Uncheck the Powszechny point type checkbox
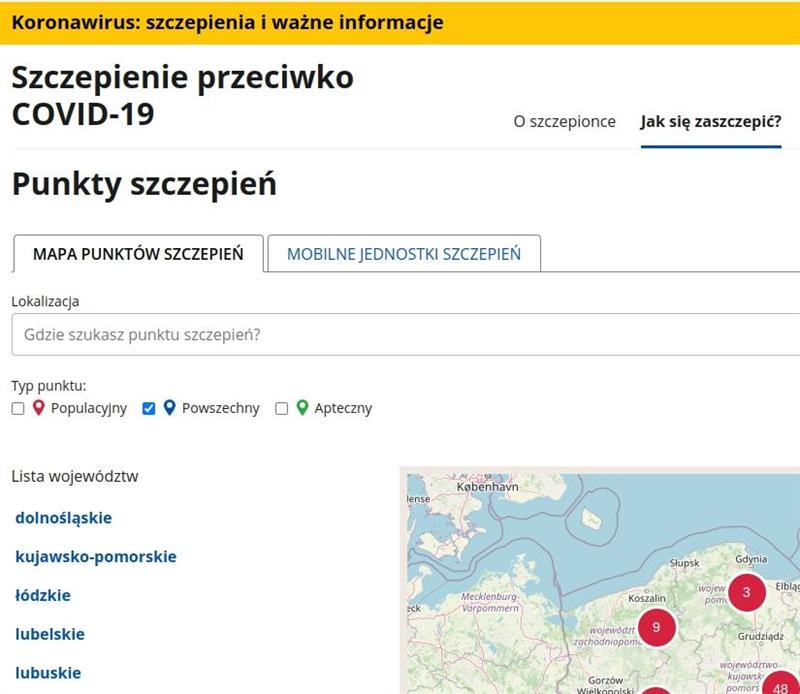Image resolution: width=800 pixels, height=694 pixels. 149,409
